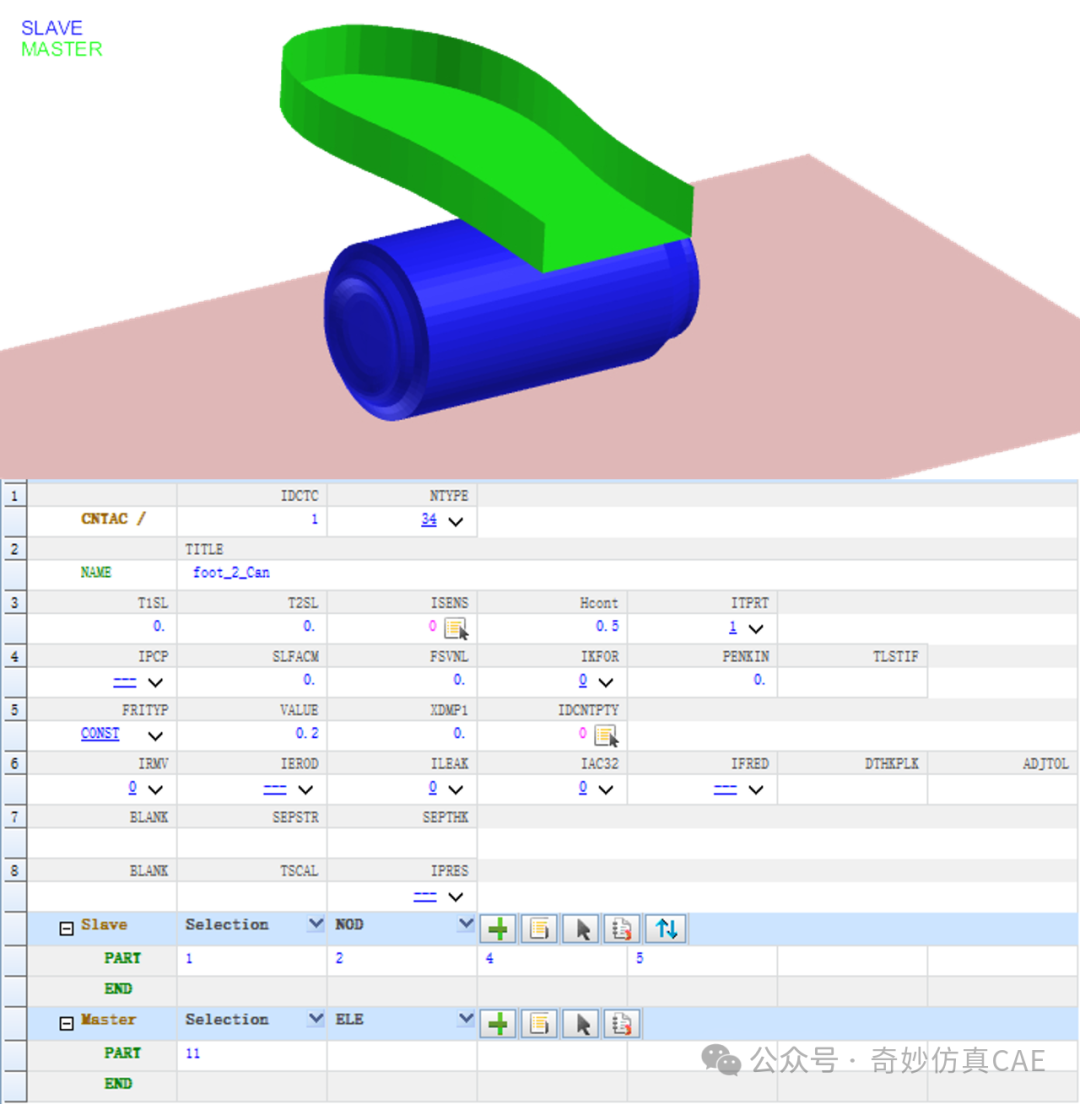This screenshot has width=1080, height=1104.
Task: Open the IKFOR dropdown arrow
Action: (605, 682)
